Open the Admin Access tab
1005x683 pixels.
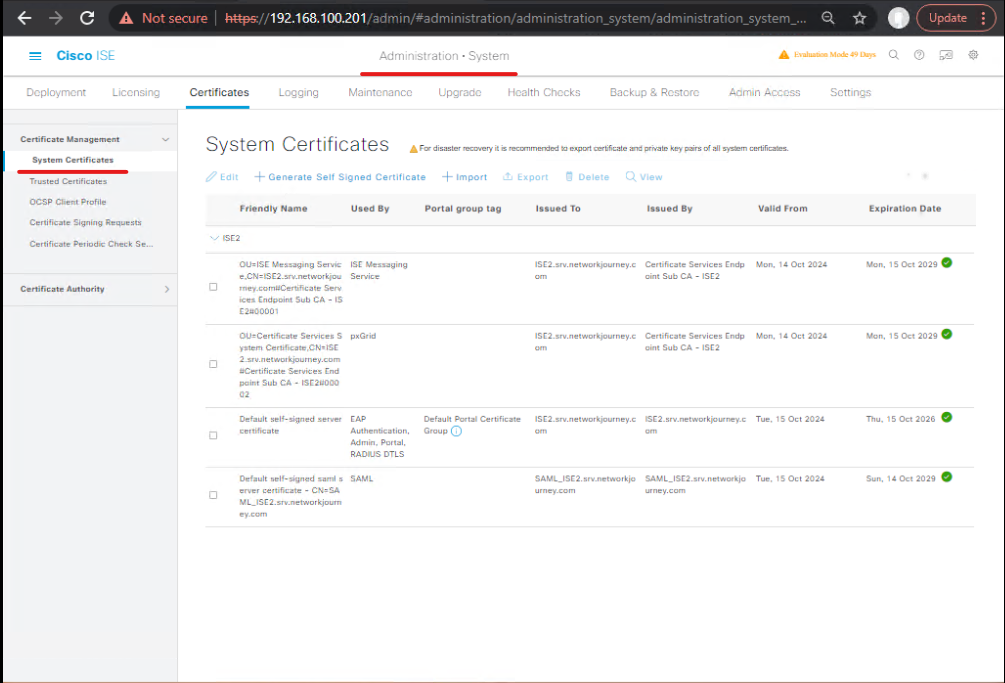tap(765, 92)
